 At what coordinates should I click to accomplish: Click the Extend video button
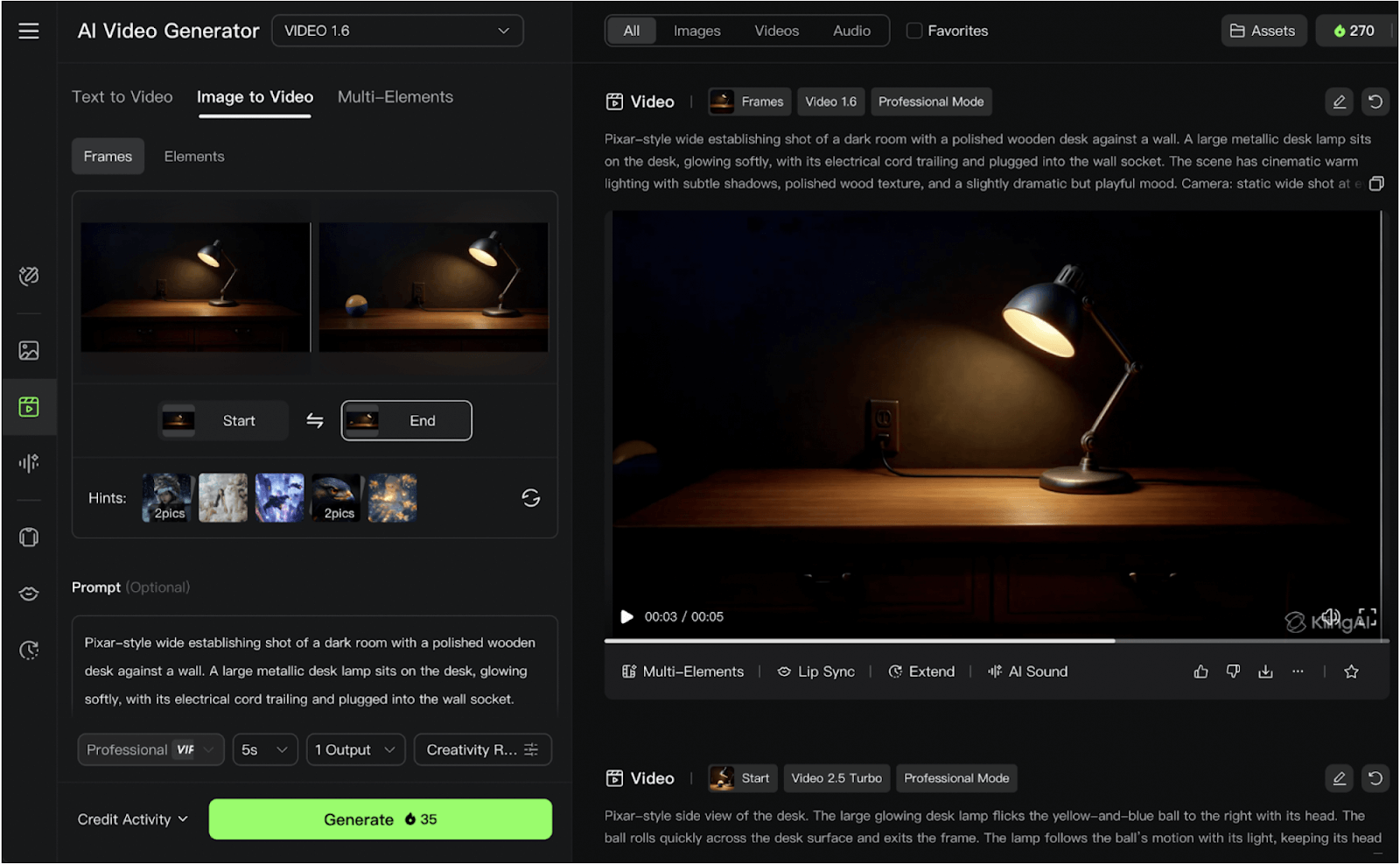[x=921, y=671]
